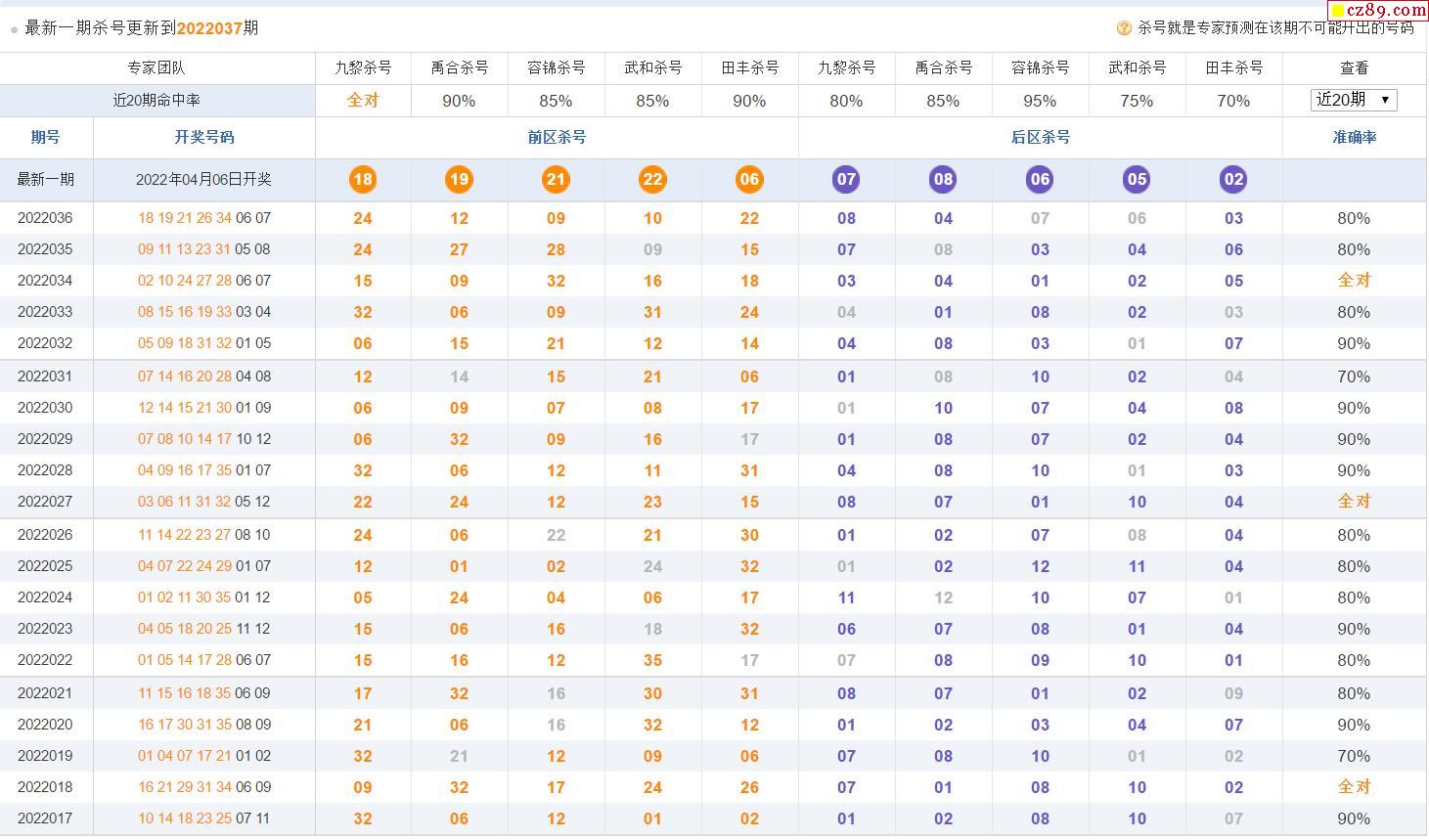Image resolution: width=1429 pixels, height=840 pixels.
Task: Click the 前区杀号 section header
Action: [x=557, y=137]
